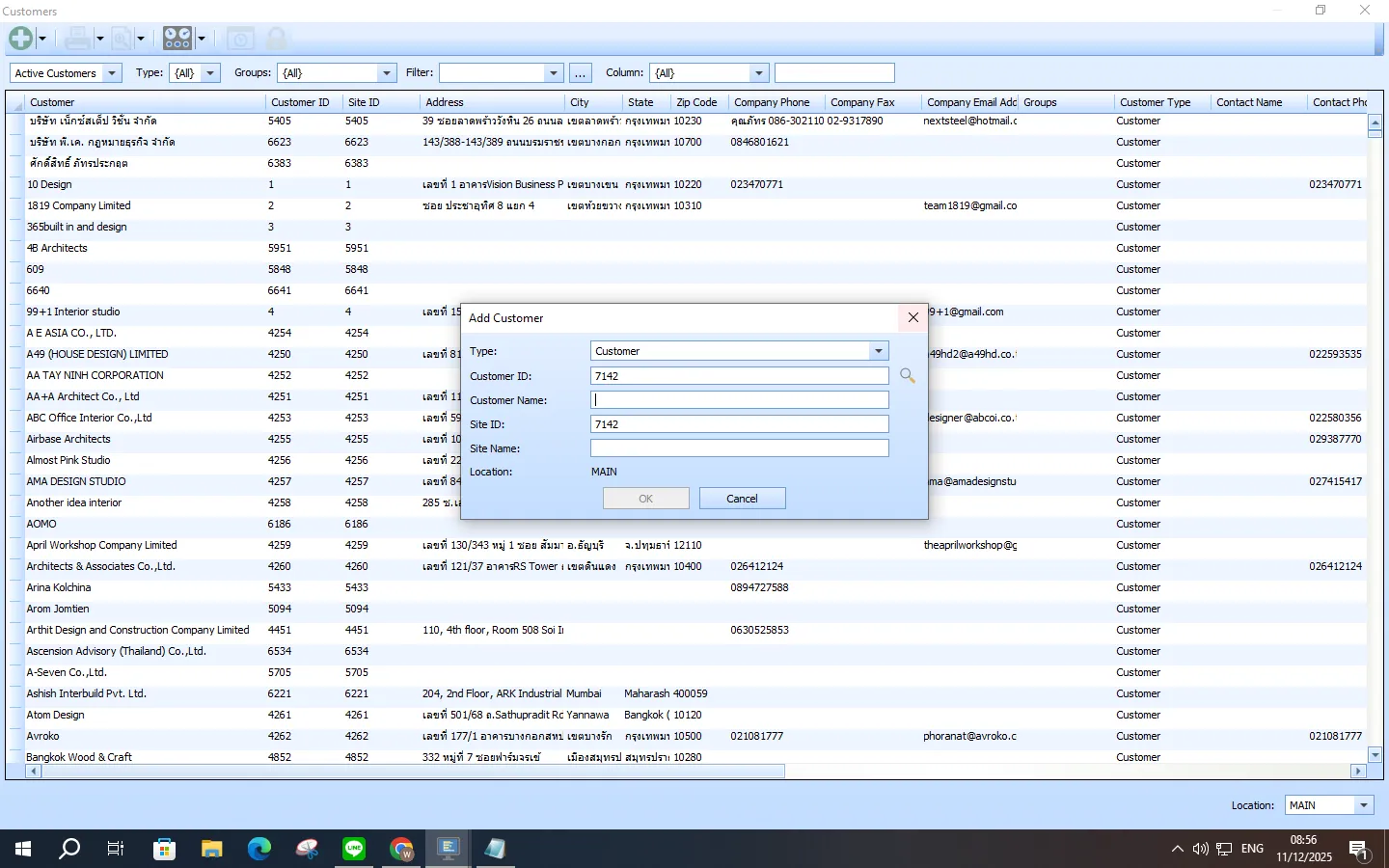Screen dimensions: 1389x868
Task: Click the Site ID field in dialog
Action: [739, 424]
